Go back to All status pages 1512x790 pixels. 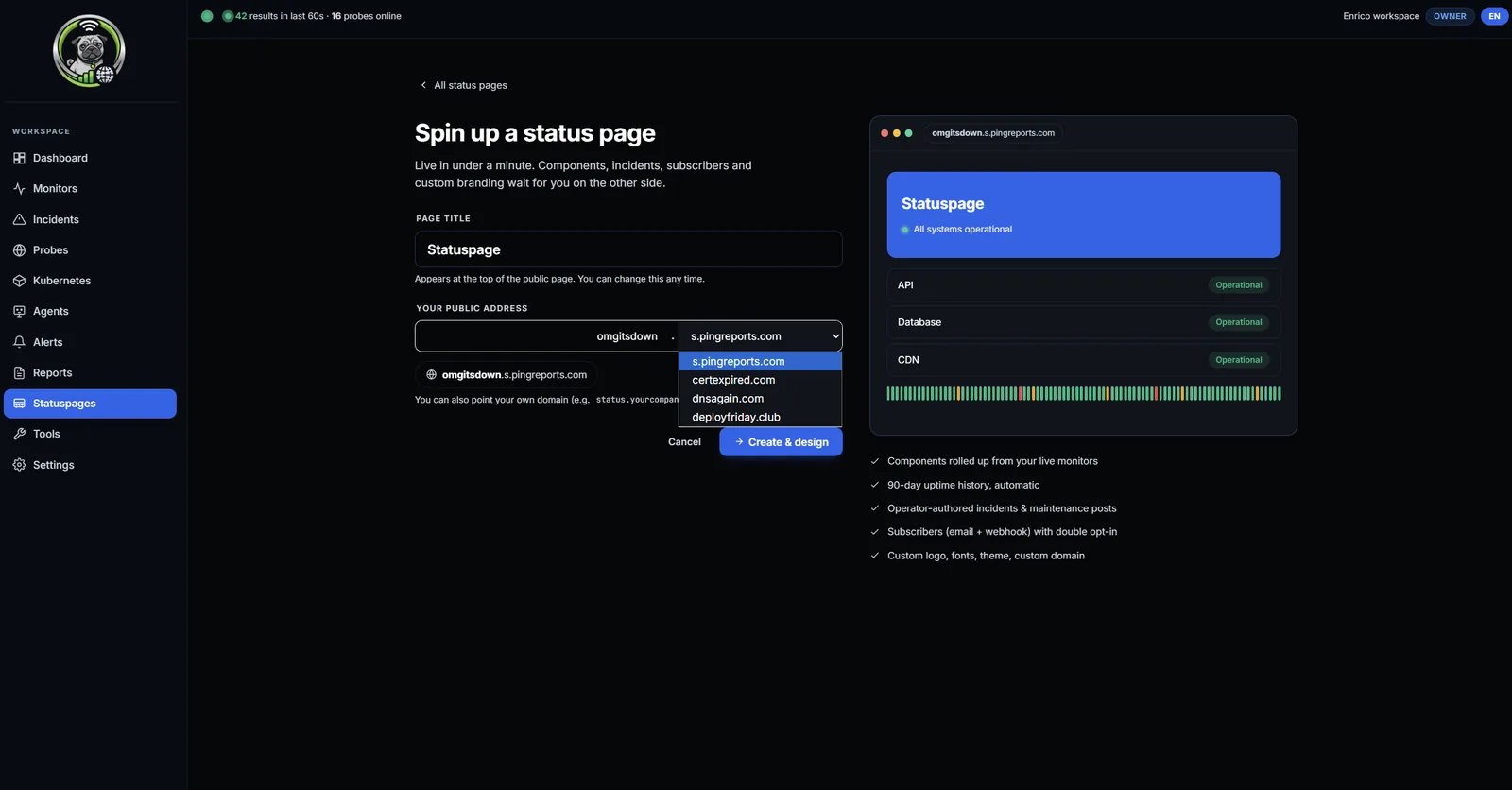463,85
